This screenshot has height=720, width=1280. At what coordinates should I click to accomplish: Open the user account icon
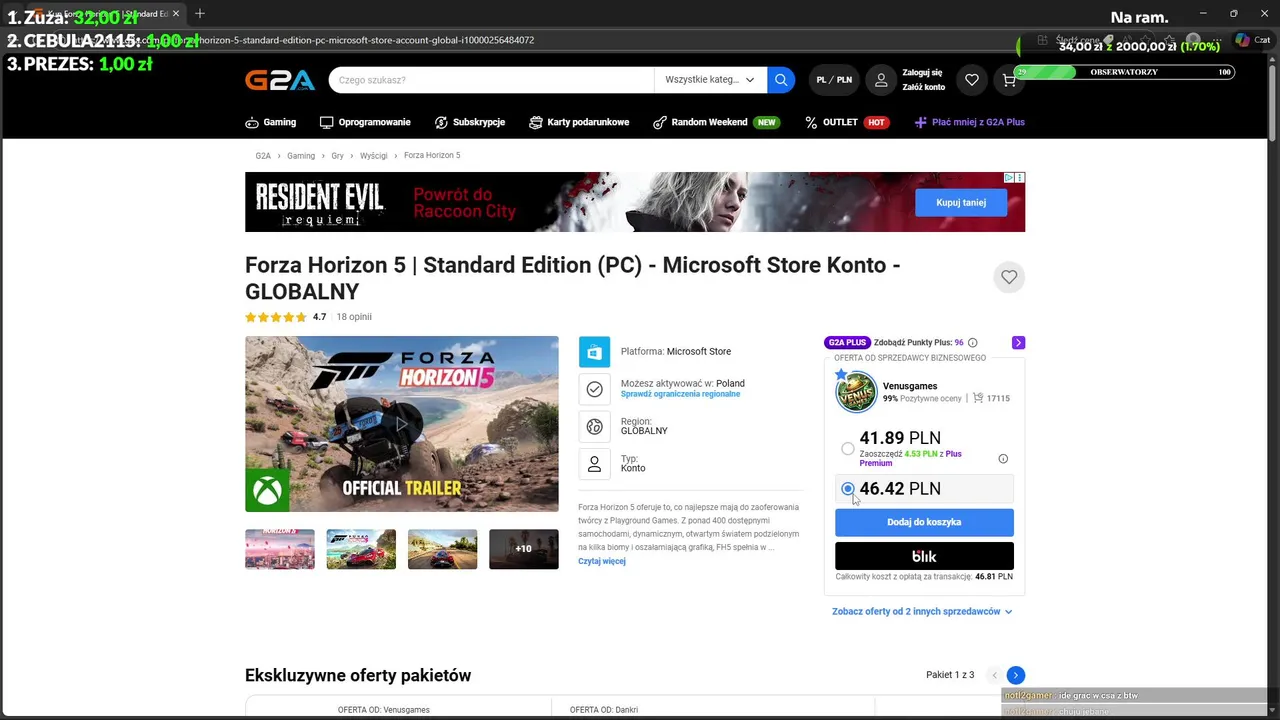click(881, 80)
